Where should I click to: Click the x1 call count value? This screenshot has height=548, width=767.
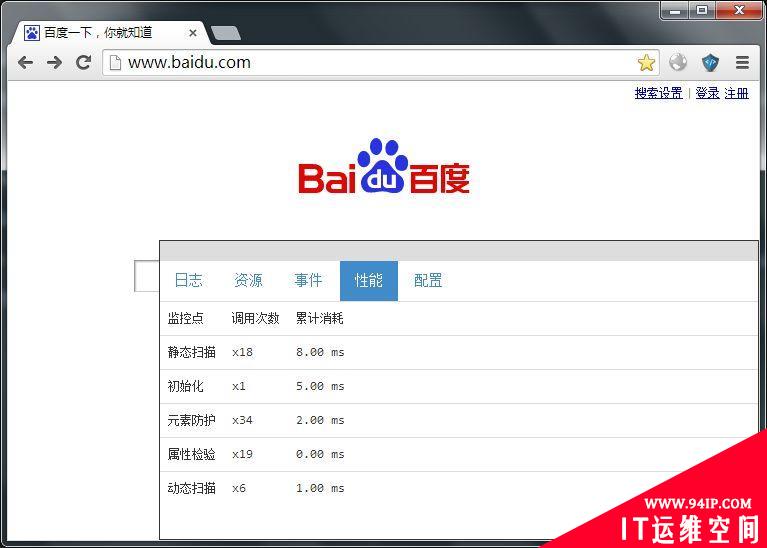pos(239,387)
